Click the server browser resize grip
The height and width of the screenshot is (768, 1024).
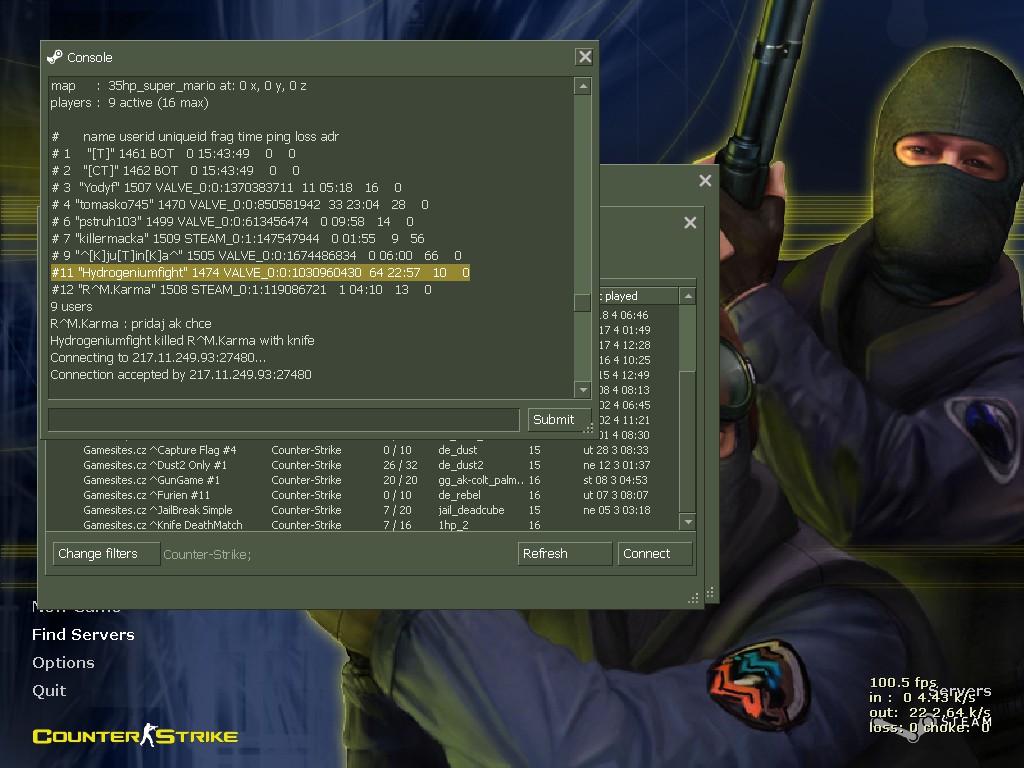[x=694, y=598]
